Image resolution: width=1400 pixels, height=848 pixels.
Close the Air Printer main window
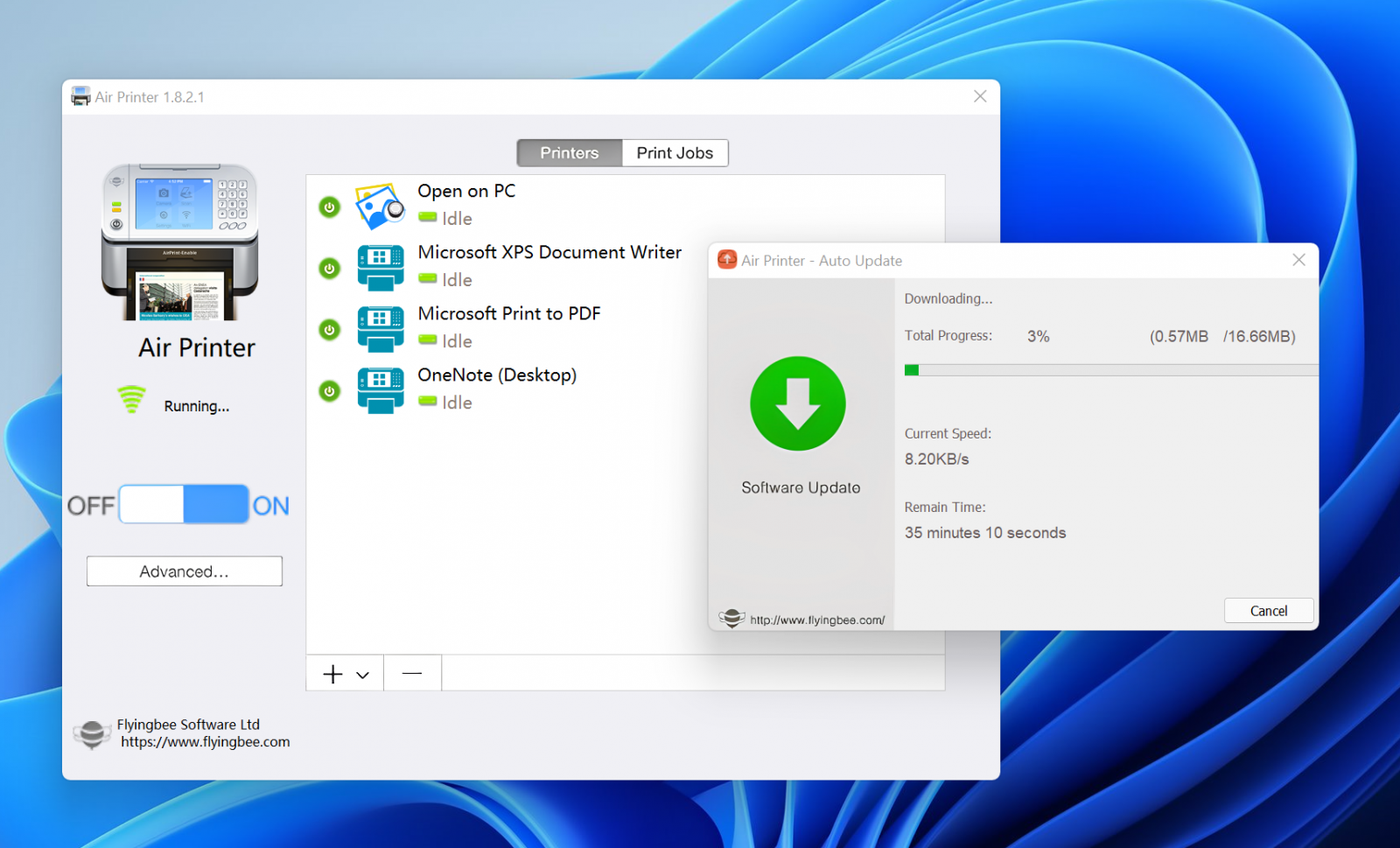(x=980, y=96)
